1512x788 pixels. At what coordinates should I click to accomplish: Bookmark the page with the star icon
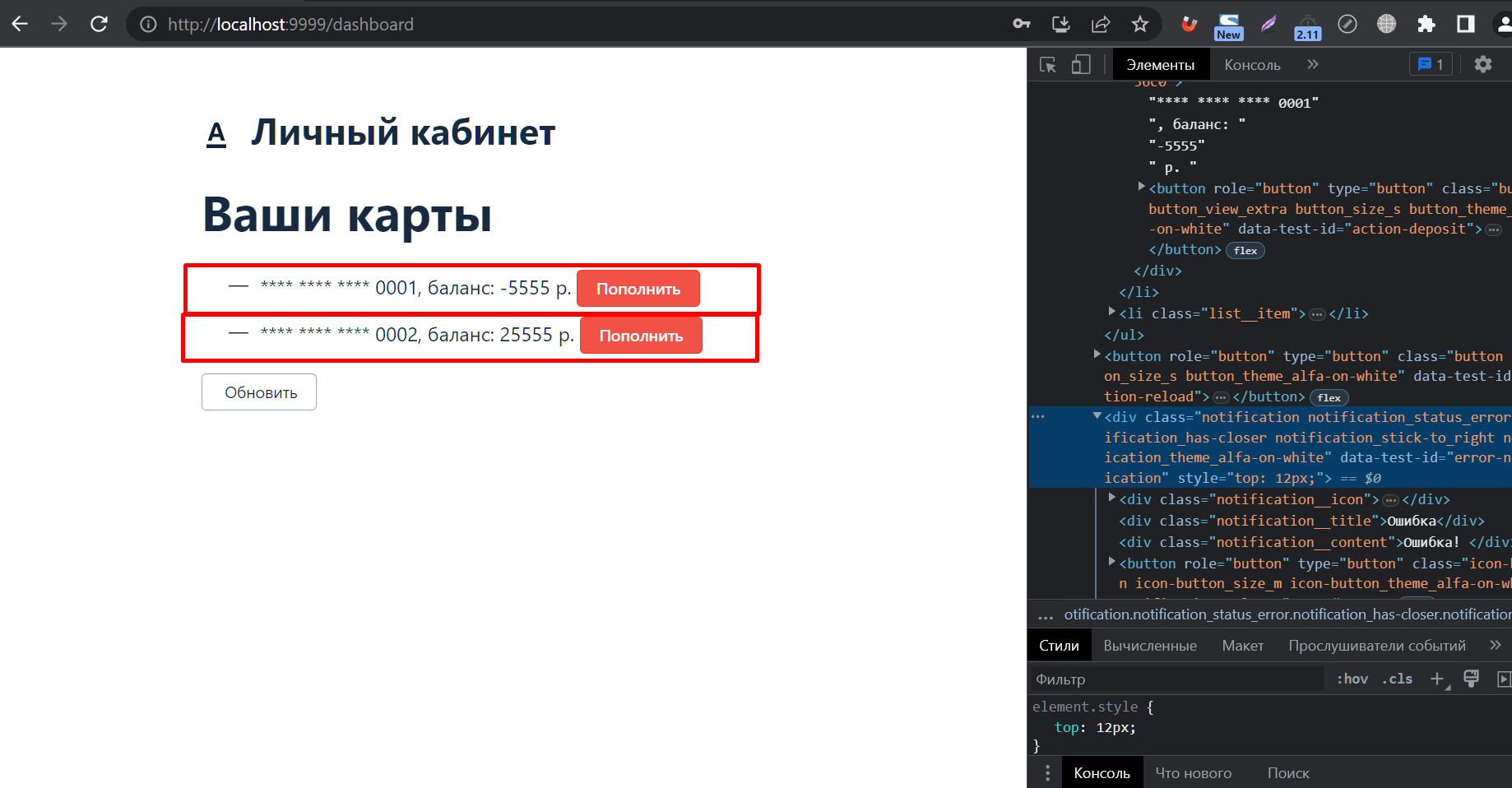[x=1140, y=24]
